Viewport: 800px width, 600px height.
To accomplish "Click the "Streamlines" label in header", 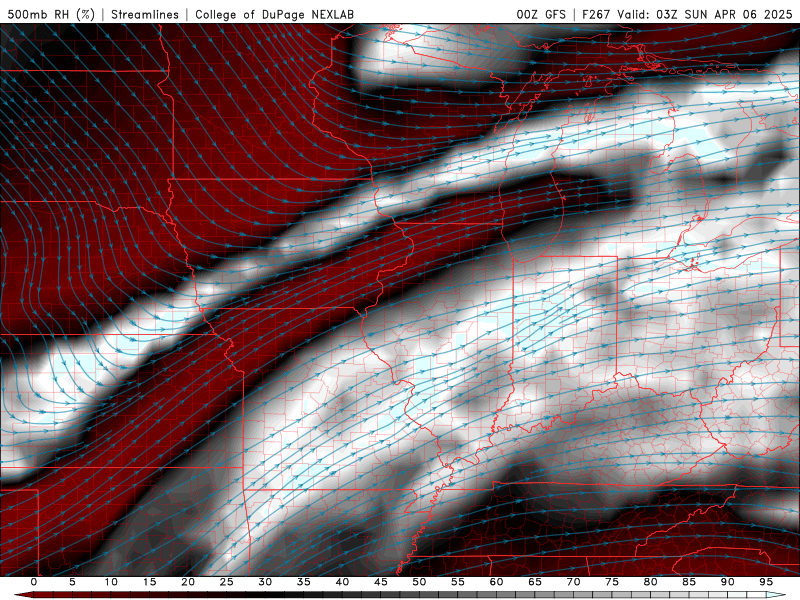I will tap(145, 14).
